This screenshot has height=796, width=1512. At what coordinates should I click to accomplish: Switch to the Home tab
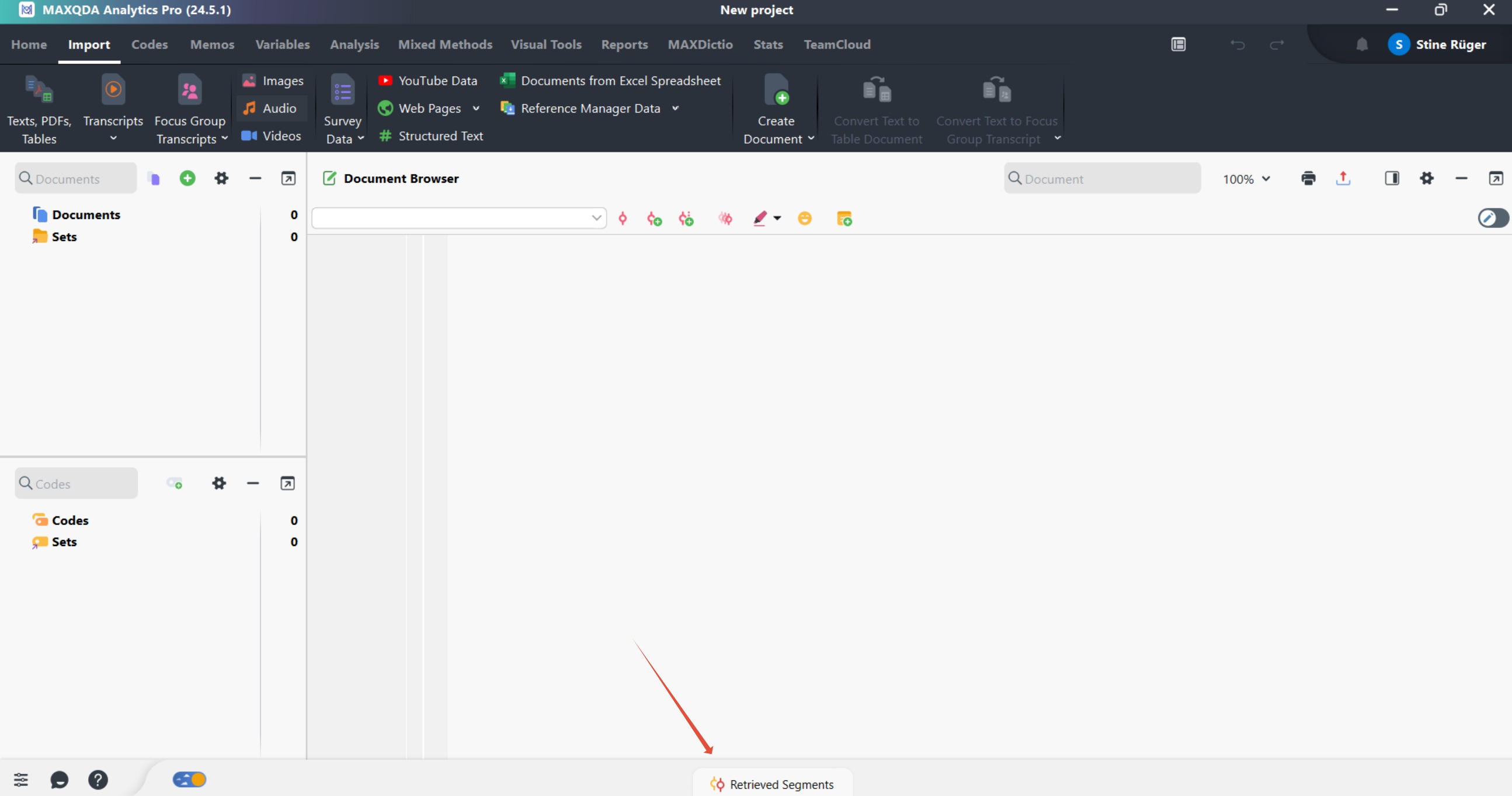tap(29, 44)
